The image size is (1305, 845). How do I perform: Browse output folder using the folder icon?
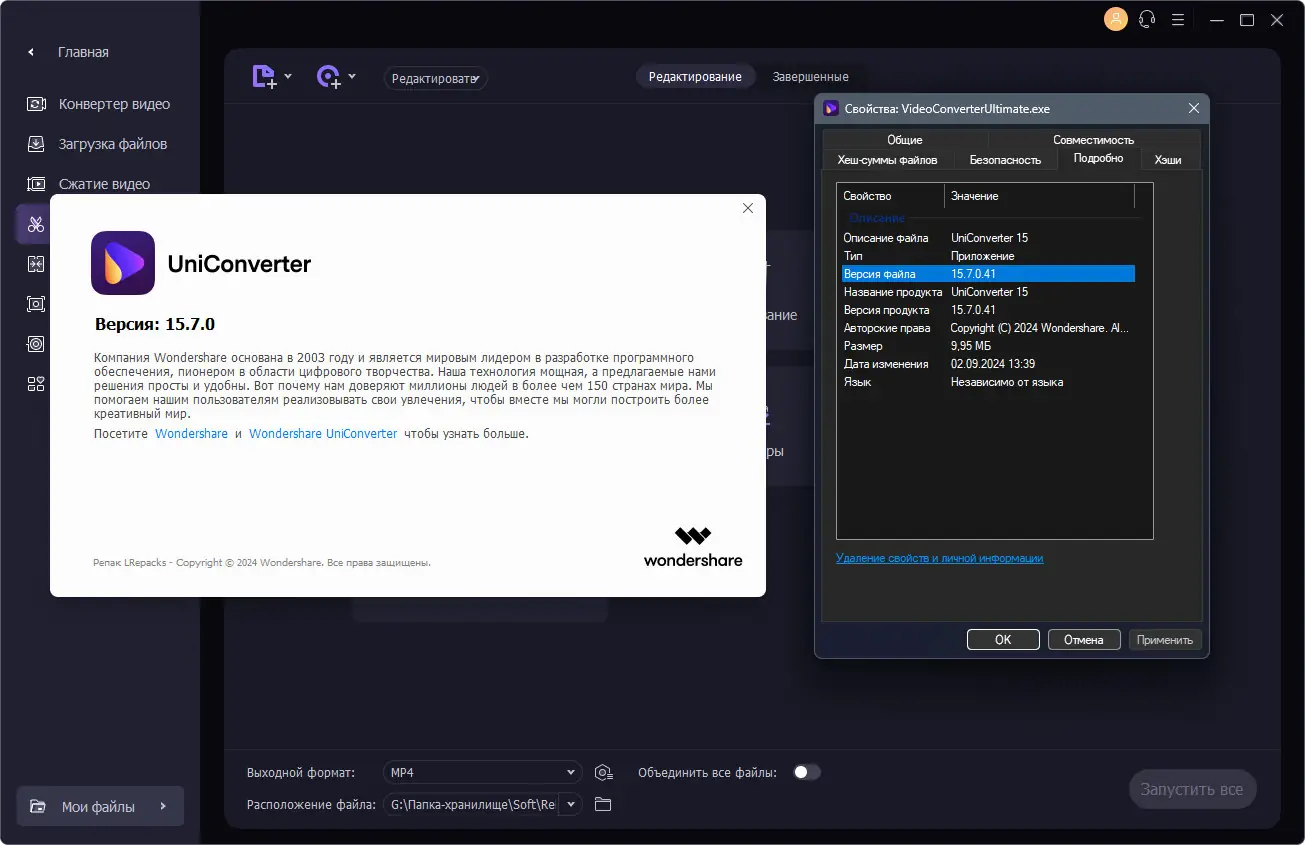pyautogui.click(x=602, y=804)
